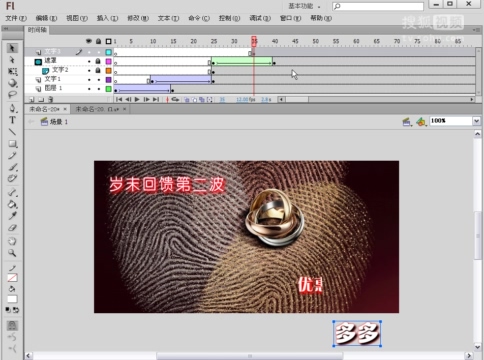The image size is (484, 360).
Task: Click the stroke color swatch
Action: click(x=12, y=277)
